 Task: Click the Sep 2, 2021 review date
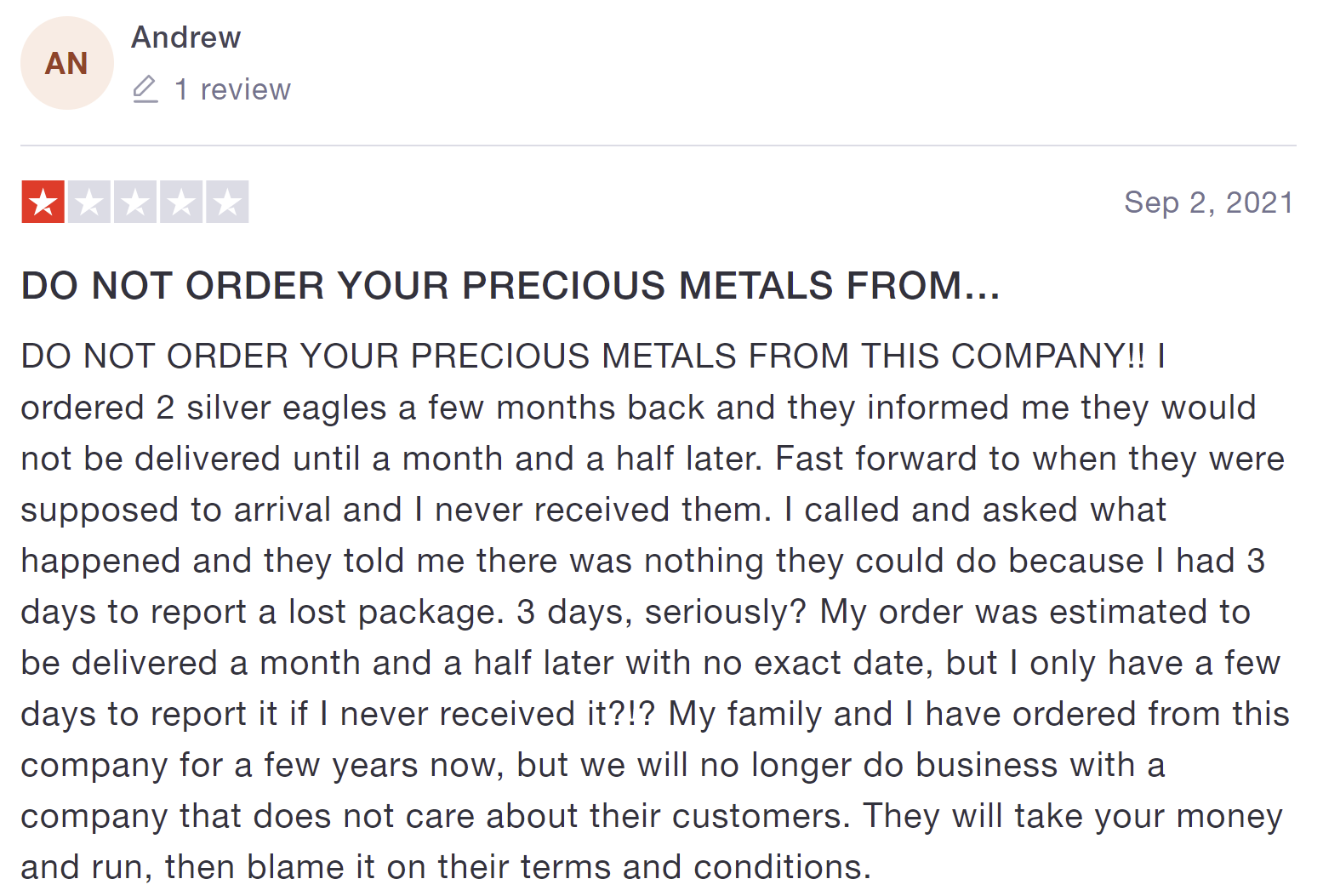point(1208,203)
